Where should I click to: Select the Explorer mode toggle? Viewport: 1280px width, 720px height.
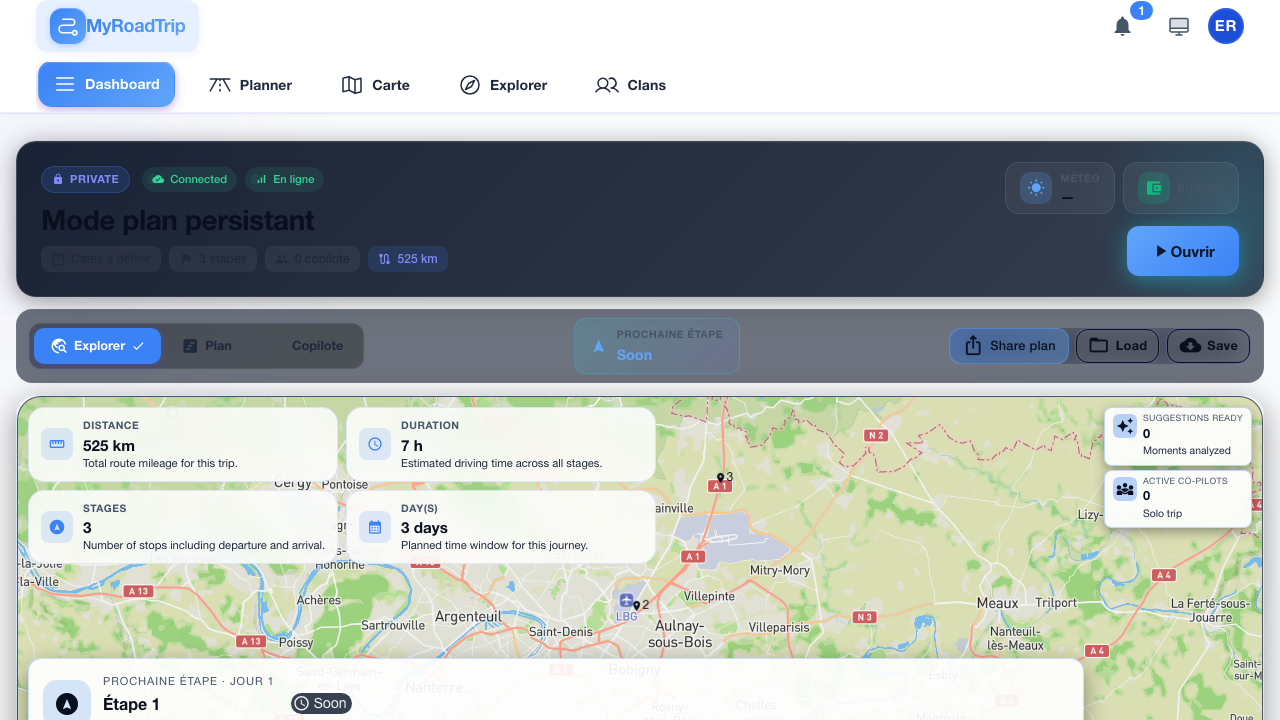point(97,346)
